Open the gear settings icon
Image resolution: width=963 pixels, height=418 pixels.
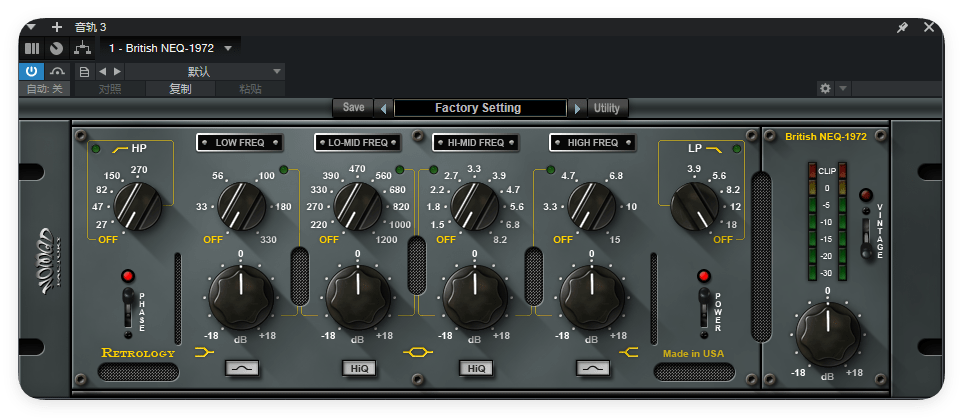(825, 88)
